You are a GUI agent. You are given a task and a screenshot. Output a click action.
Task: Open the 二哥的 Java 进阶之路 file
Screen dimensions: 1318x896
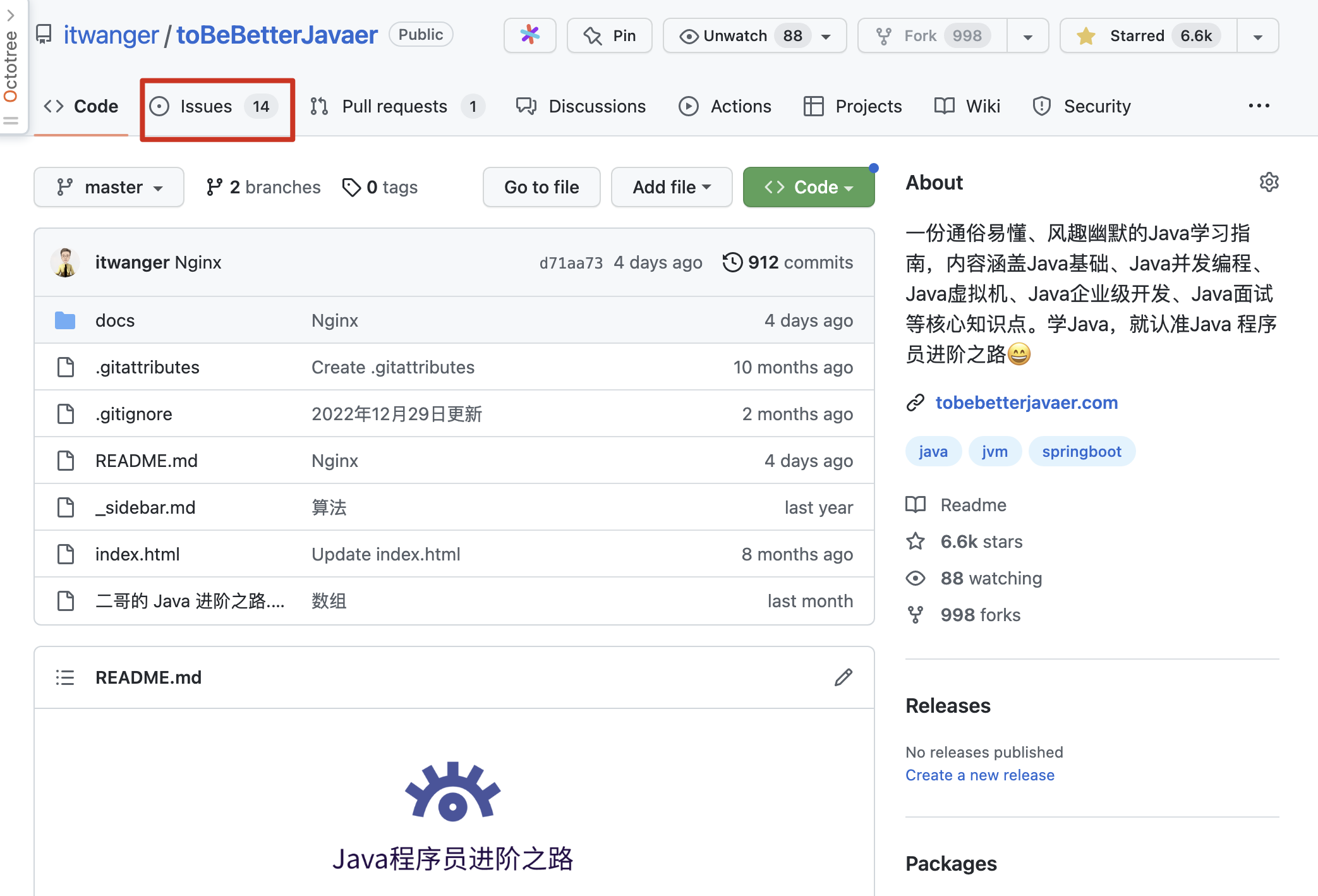(x=190, y=601)
